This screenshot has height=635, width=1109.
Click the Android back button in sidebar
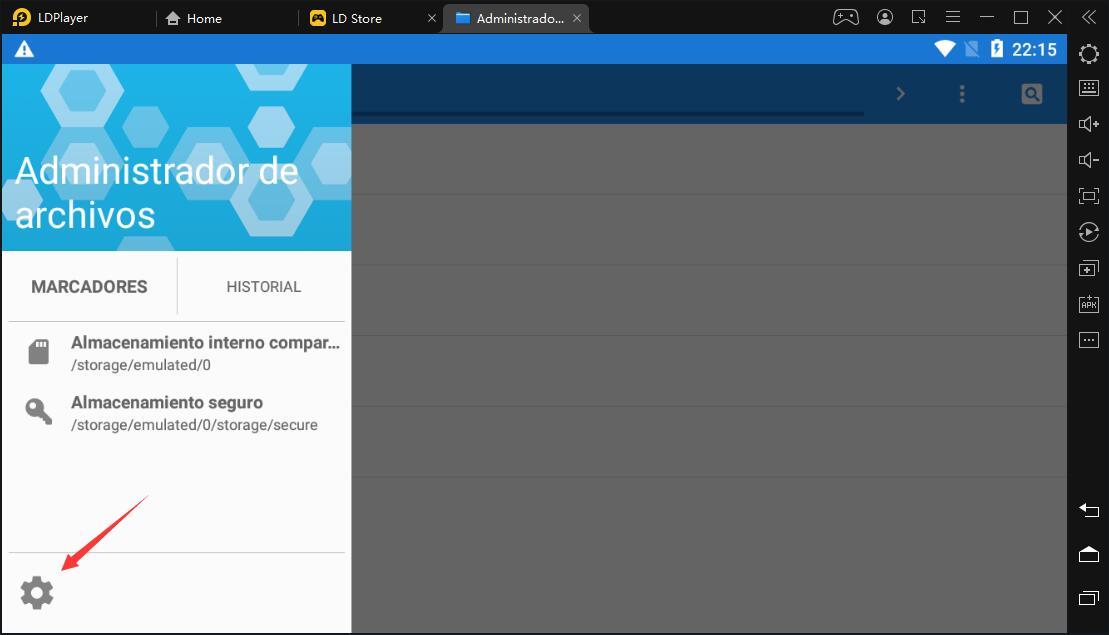tap(1089, 510)
